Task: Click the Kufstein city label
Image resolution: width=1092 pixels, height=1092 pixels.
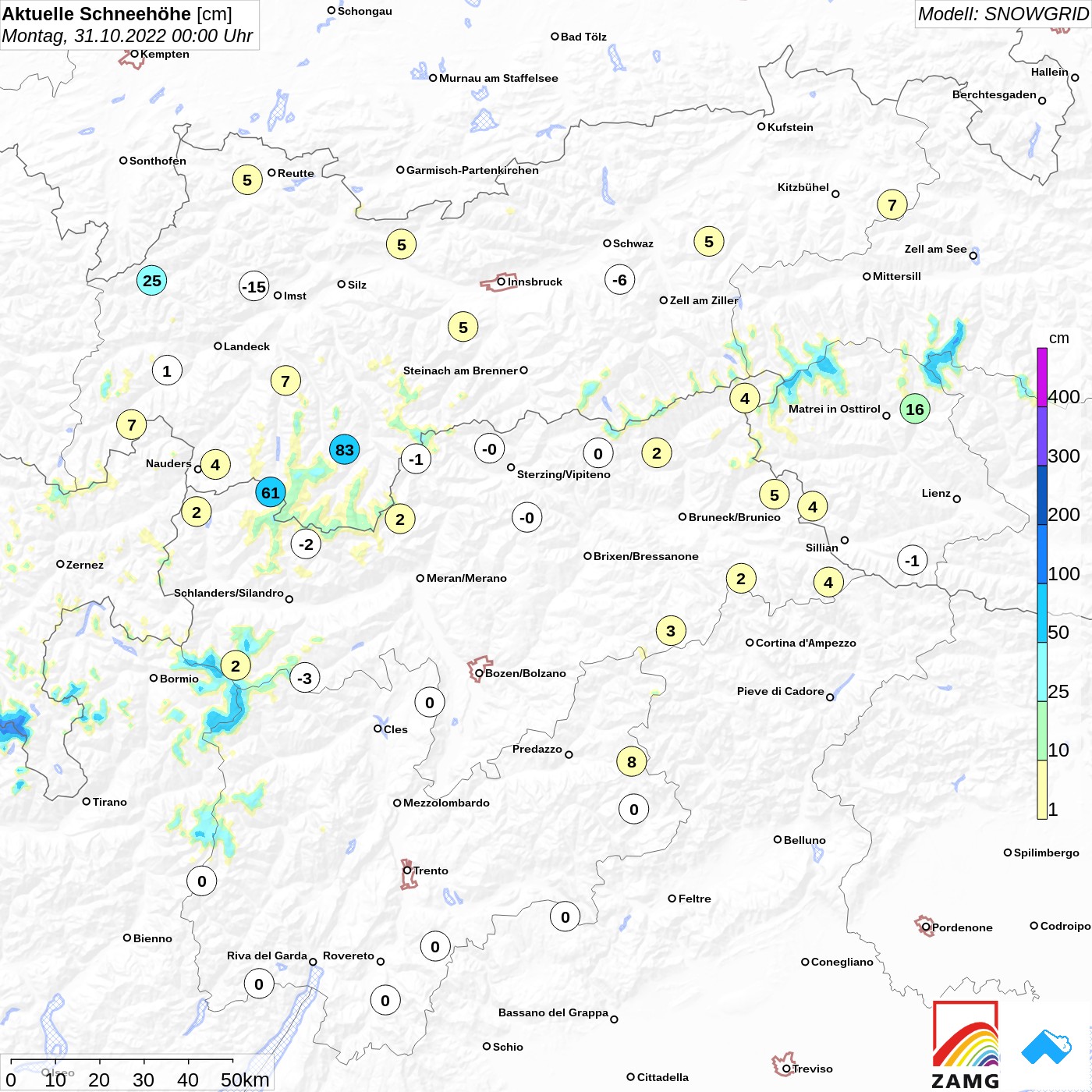Action: (x=790, y=127)
